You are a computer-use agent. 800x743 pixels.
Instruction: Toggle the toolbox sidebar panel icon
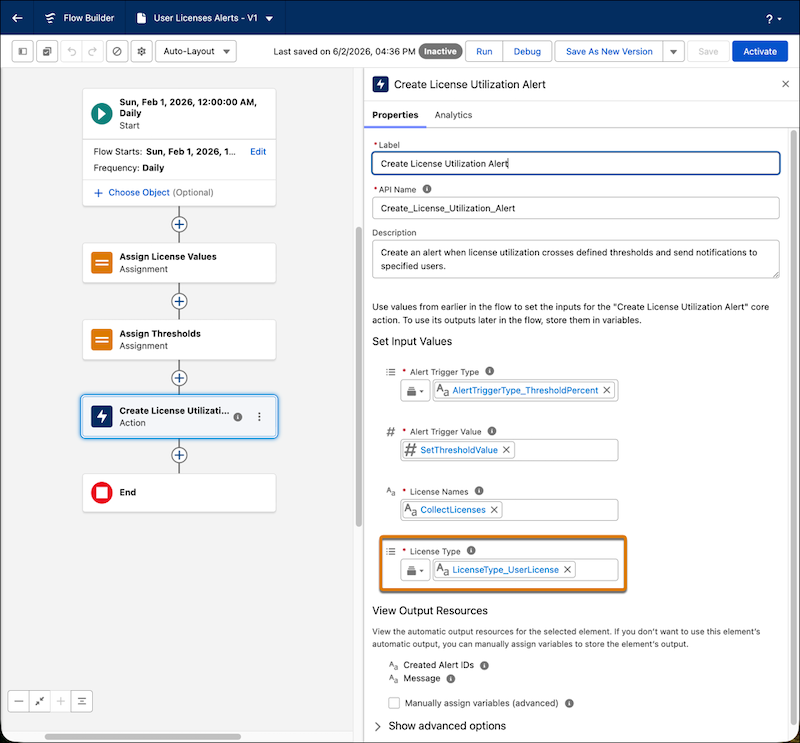[x=22, y=52]
